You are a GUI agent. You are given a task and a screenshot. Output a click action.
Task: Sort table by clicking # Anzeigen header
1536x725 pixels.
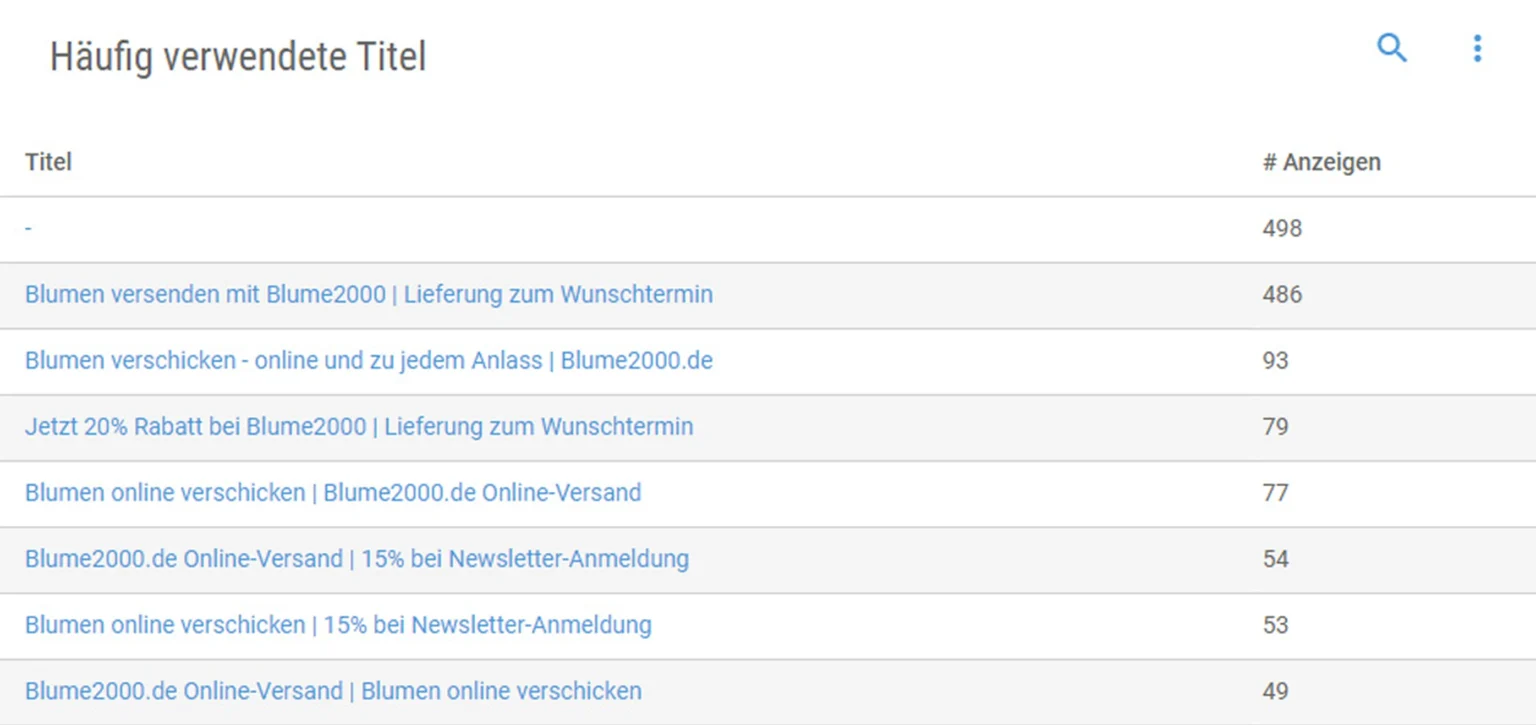click(1322, 161)
